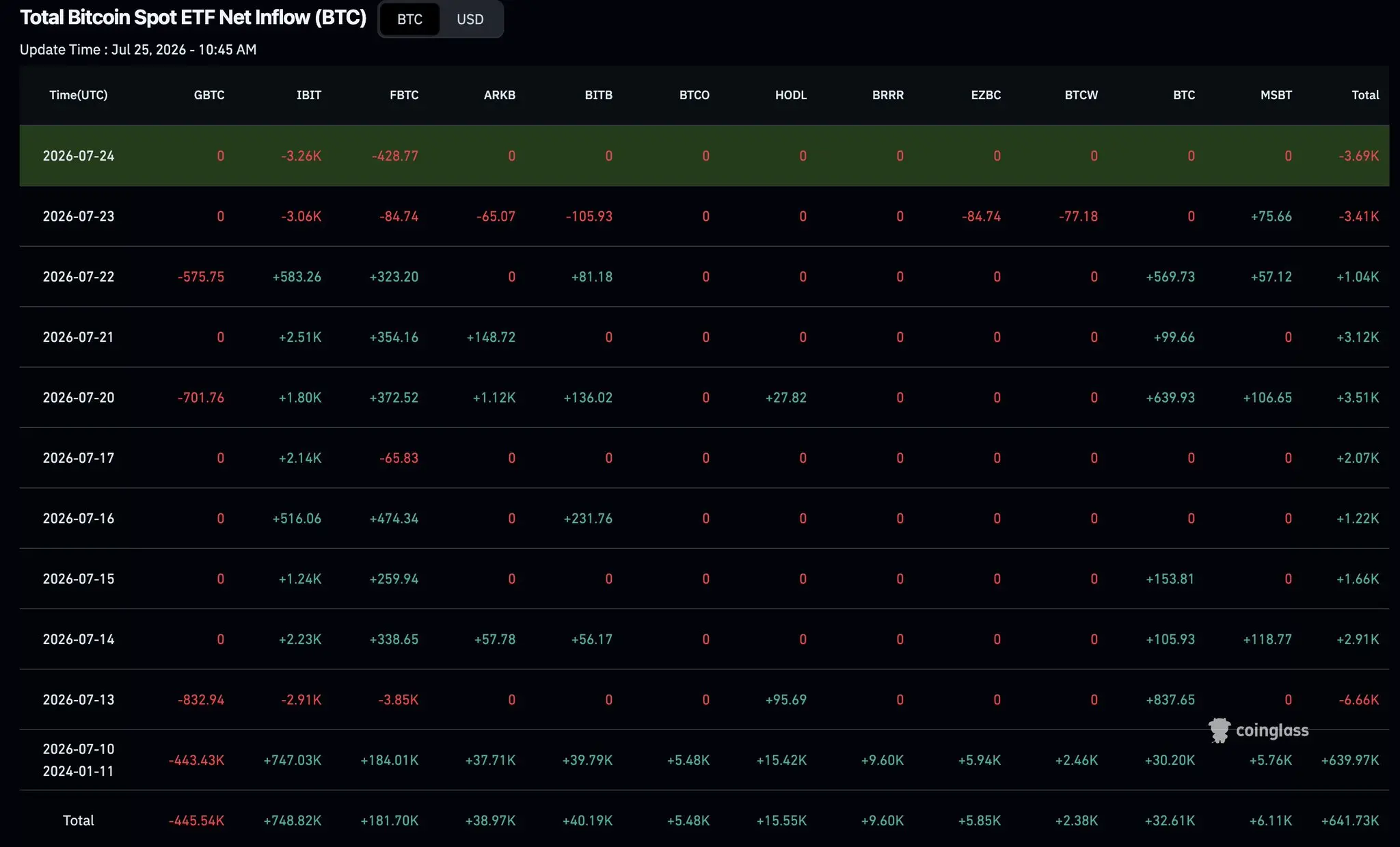Click the -832.94 GBTC value
Image resolution: width=1400 pixels, height=847 pixels.
pyautogui.click(x=201, y=699)
